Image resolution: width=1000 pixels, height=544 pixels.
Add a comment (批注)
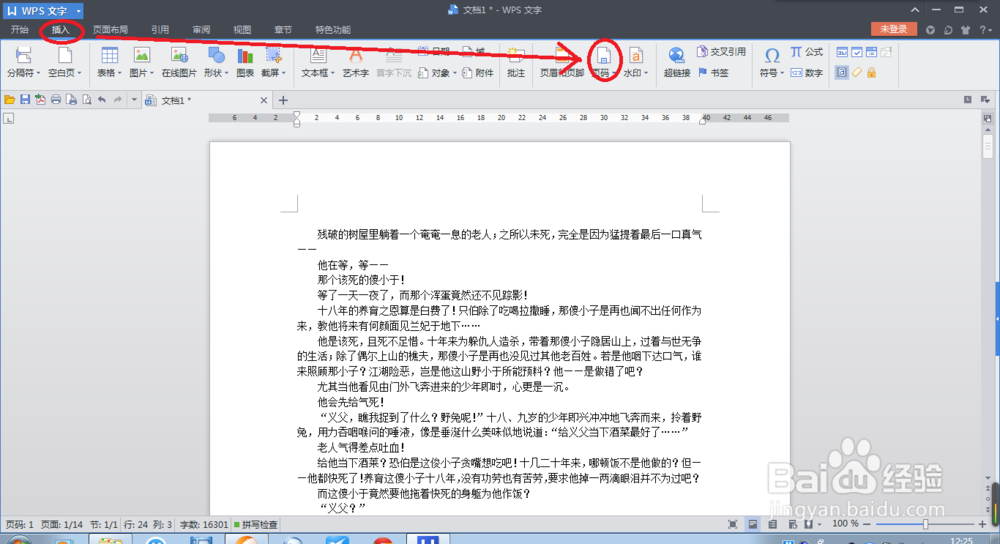tap(516, 62)
